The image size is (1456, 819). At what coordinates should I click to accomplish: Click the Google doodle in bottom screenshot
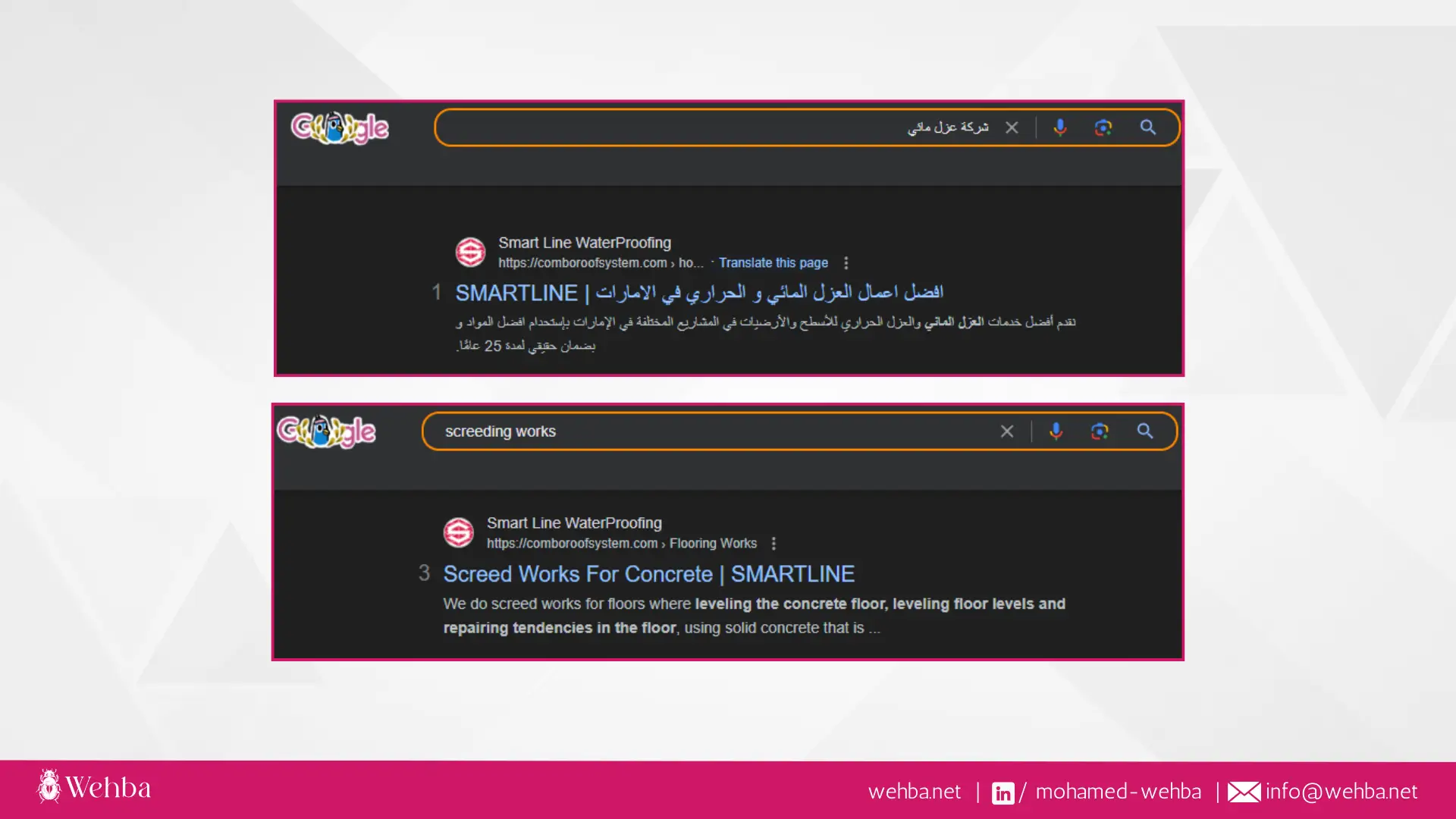click(326, 431)
